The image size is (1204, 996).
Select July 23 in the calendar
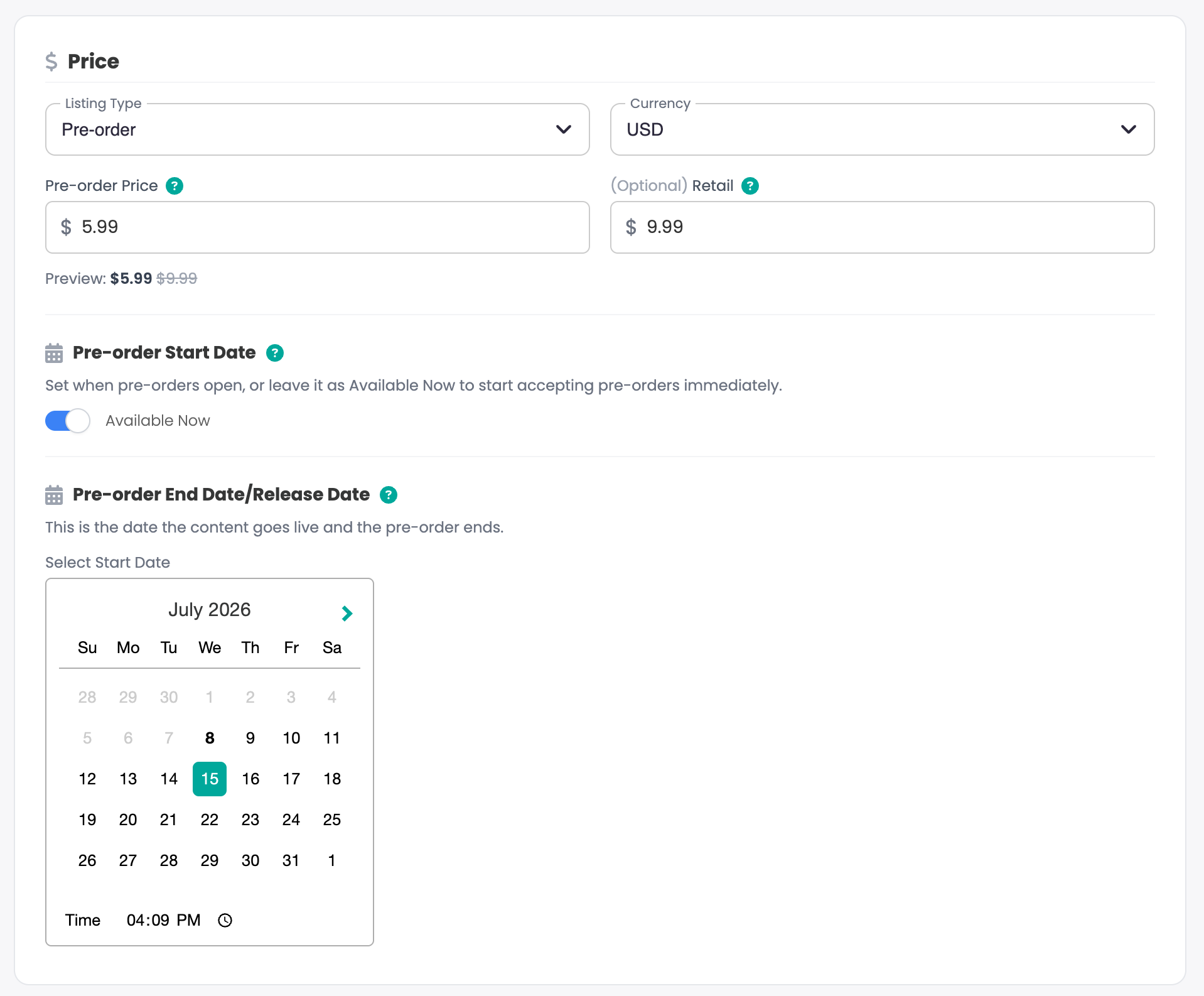[x=250, y=820]
